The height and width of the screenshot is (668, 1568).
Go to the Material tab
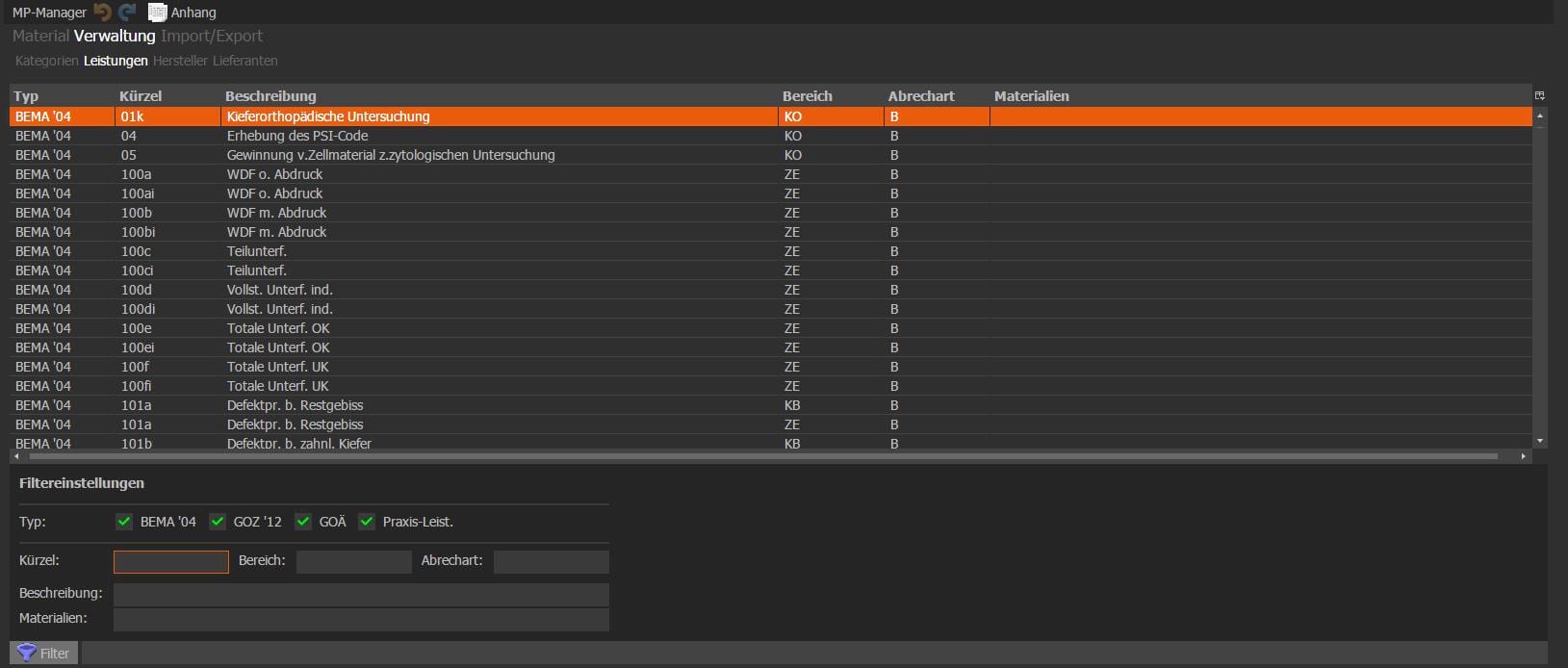[40, 36]
